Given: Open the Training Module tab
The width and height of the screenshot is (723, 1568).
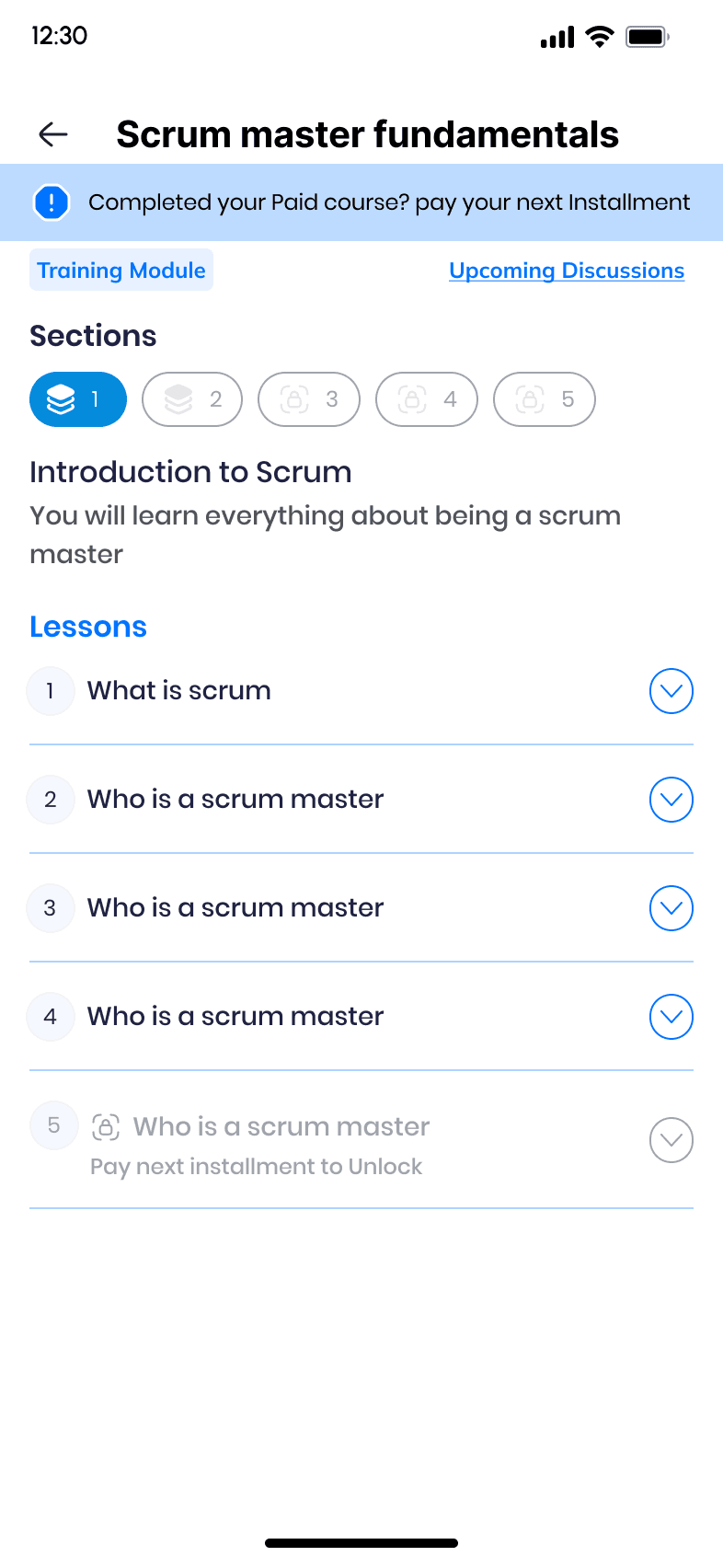Looking at the screenshot, I should coord(120,271).
